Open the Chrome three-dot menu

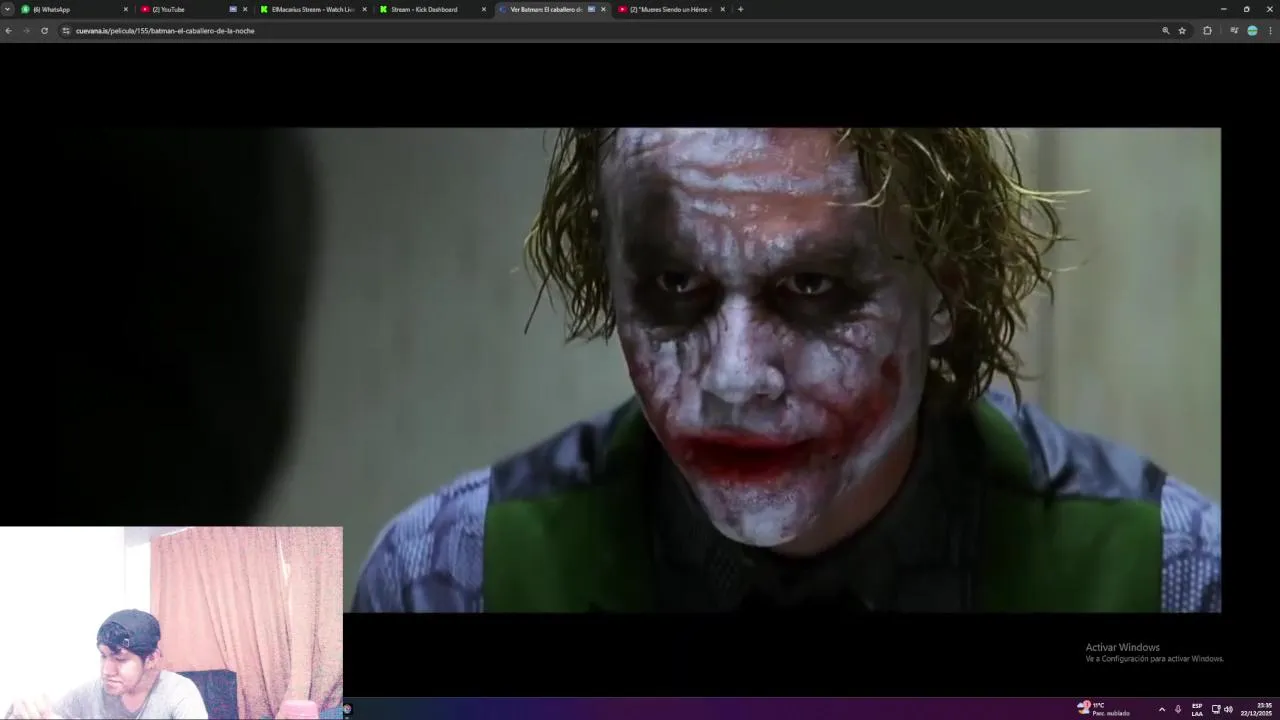(1271, 31)
